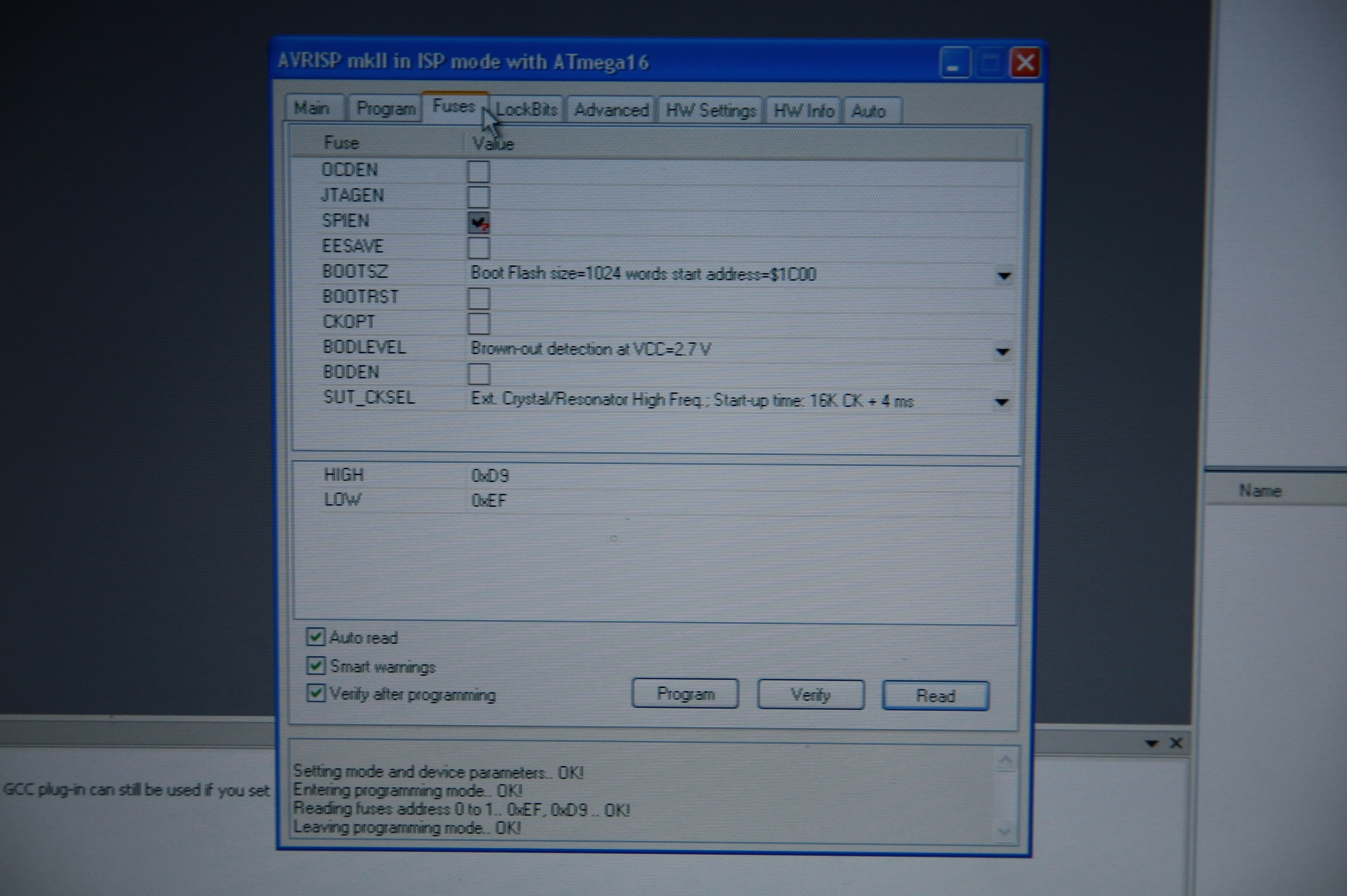Image resolution: width=1347 pixels, height=896 pixels.
Task: Click the 'Entering programming mode' log line
Action: click(407, 790)
